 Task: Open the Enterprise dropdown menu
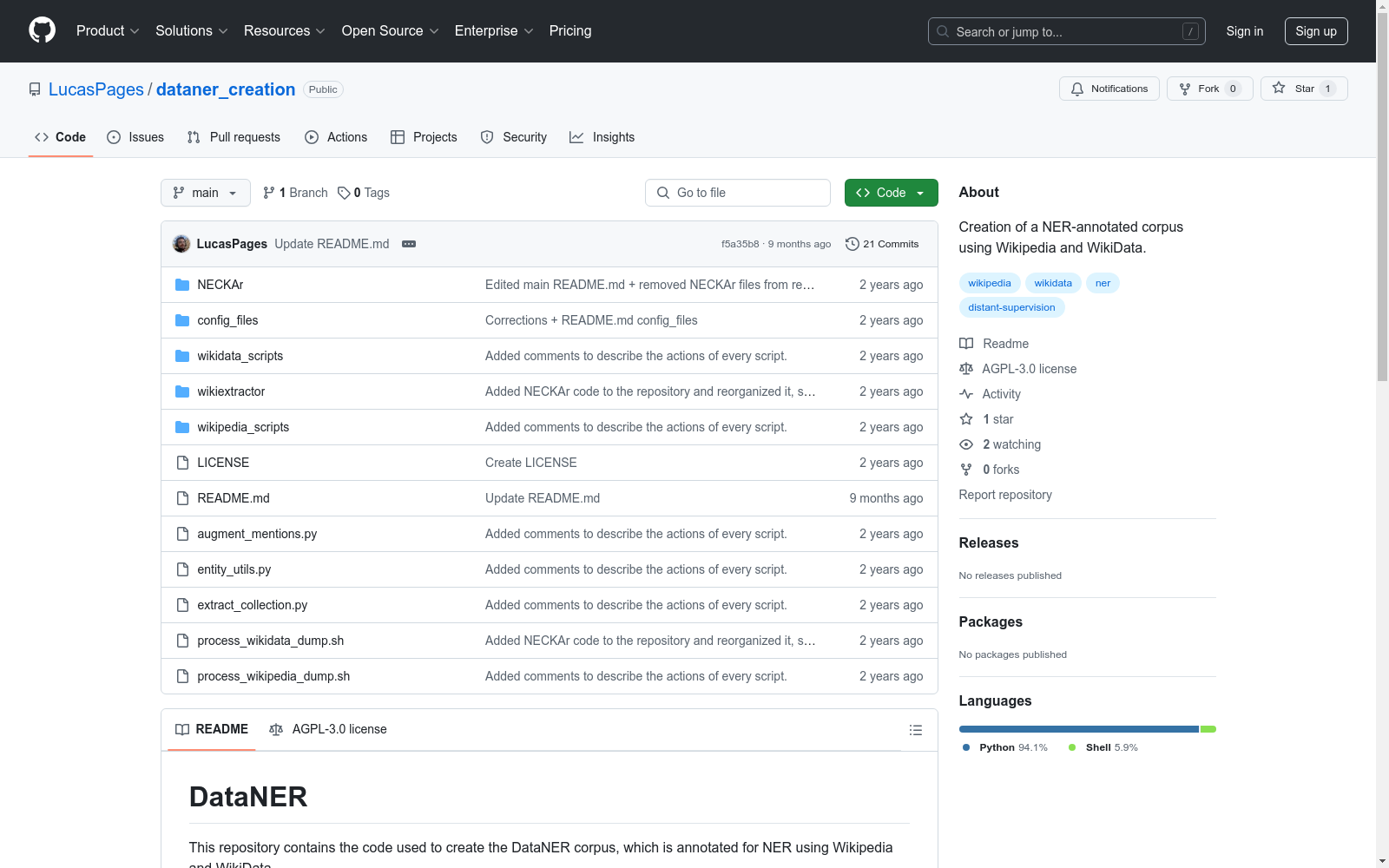494,30
